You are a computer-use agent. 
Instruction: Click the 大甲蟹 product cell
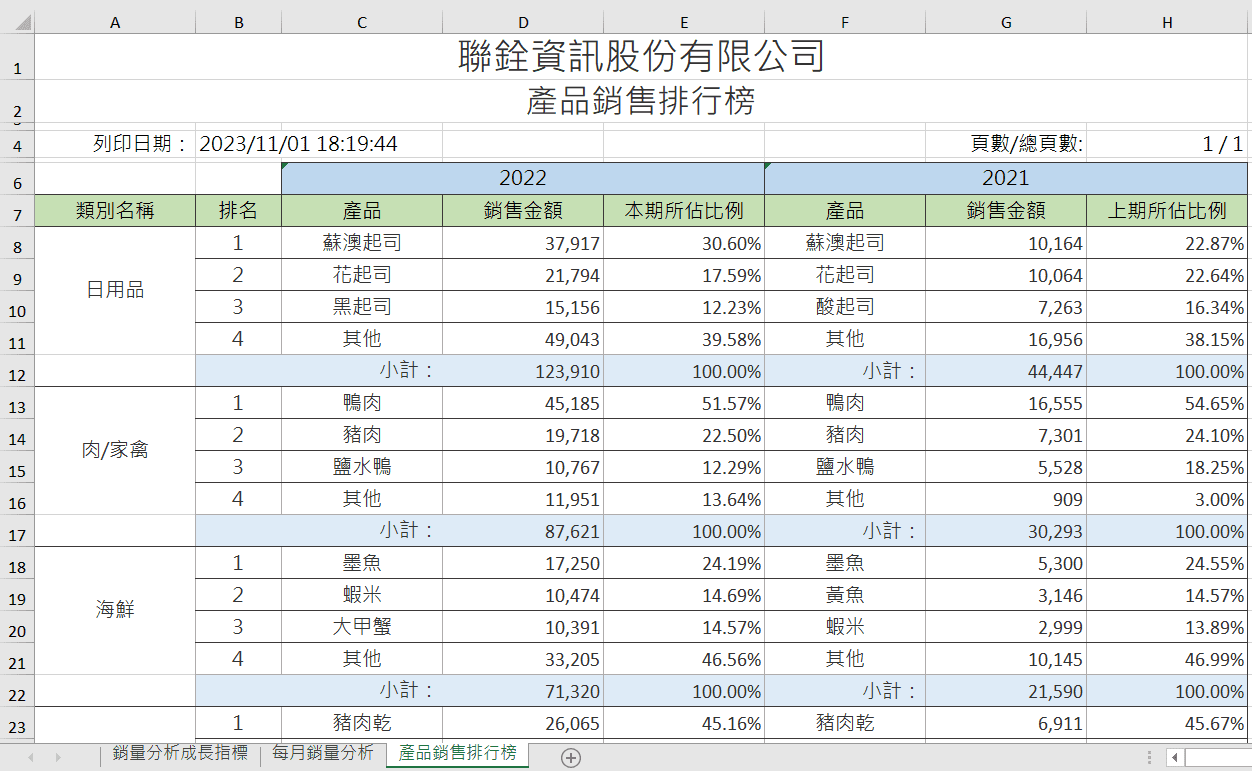pyautogui.click(x=362, y=627)
